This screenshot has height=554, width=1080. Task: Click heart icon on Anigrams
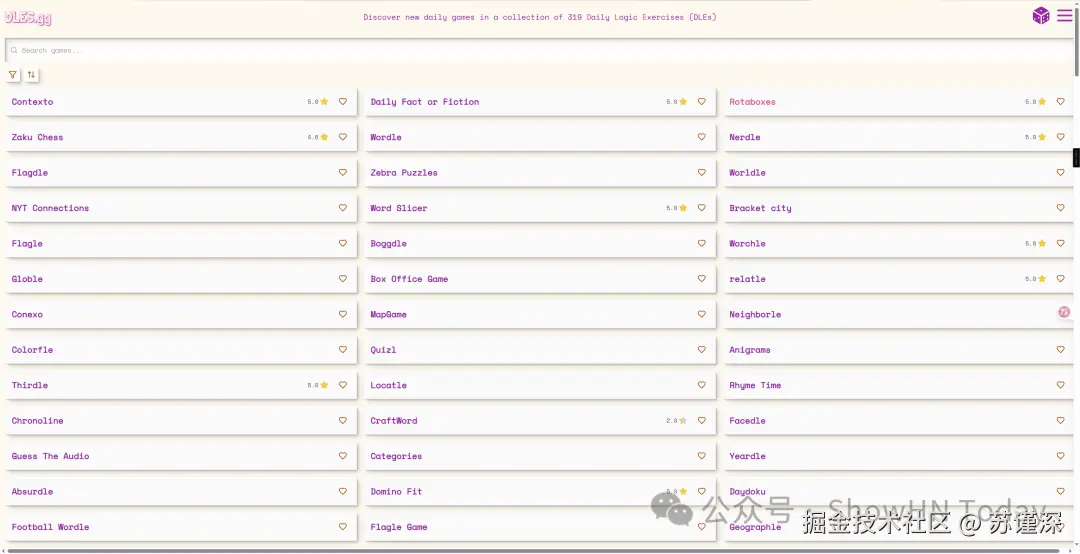coord(1060,349)
